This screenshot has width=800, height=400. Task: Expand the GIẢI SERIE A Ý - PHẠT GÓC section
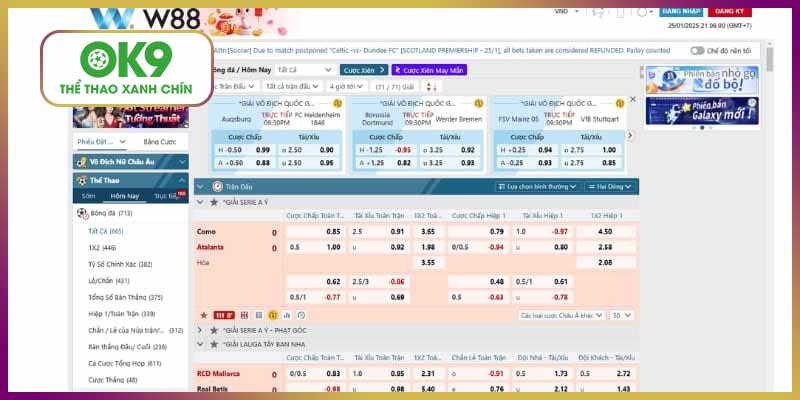pyautogui.click(x=199, y=329)
